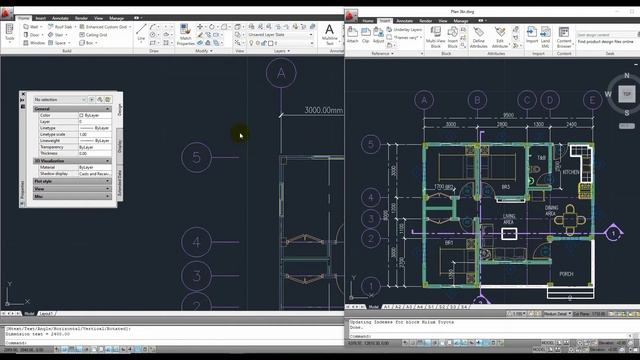Click the Multiline Text tool
The width and height of the screenshot is (640, 360).
pos(329,34)
